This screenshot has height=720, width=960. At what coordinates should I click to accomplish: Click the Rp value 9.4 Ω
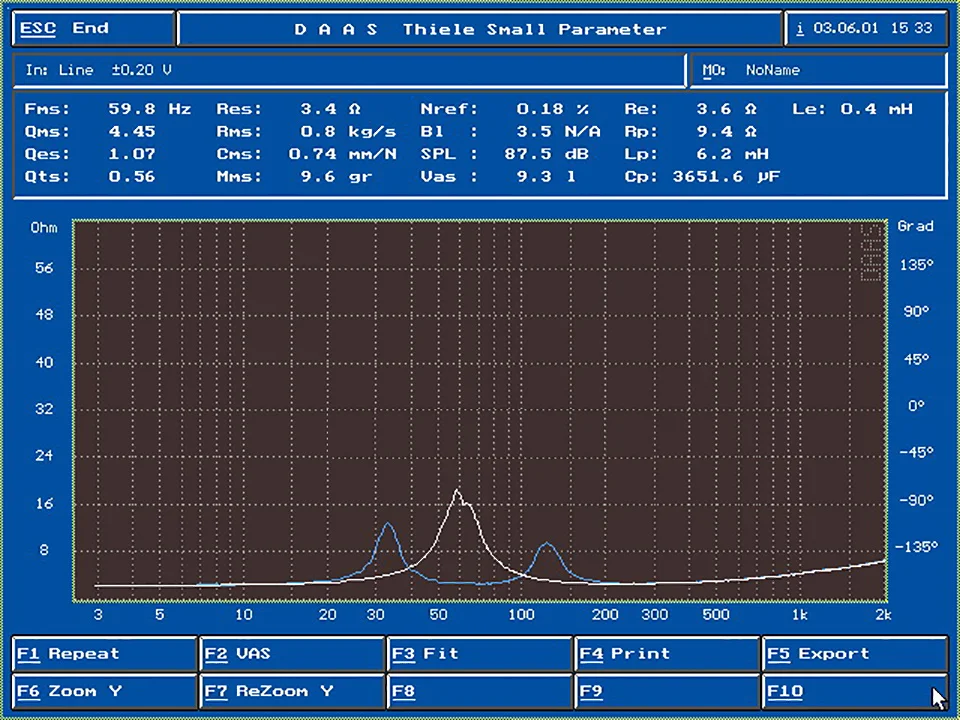point(727,132)
